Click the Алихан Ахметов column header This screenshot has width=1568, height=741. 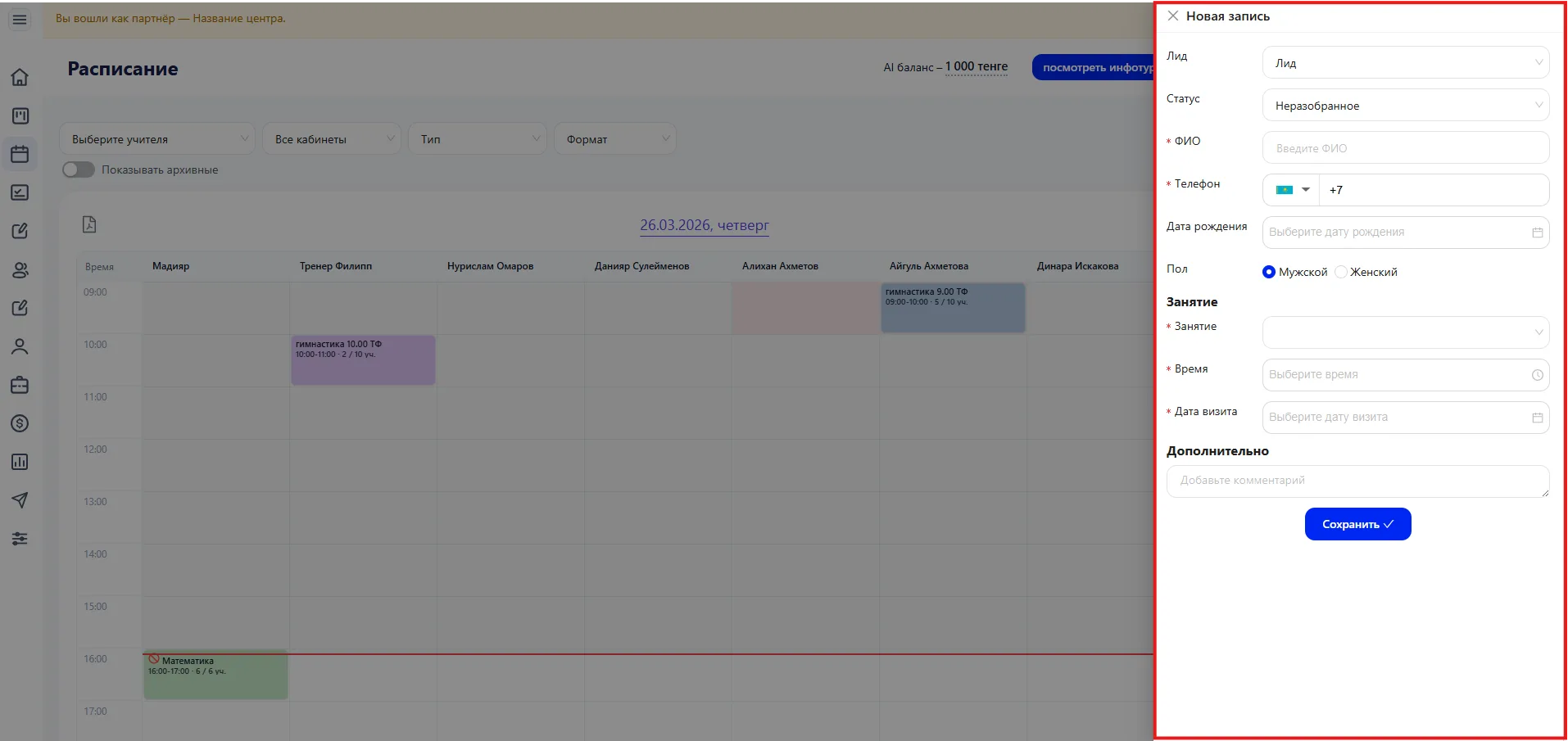click(780, 266)
